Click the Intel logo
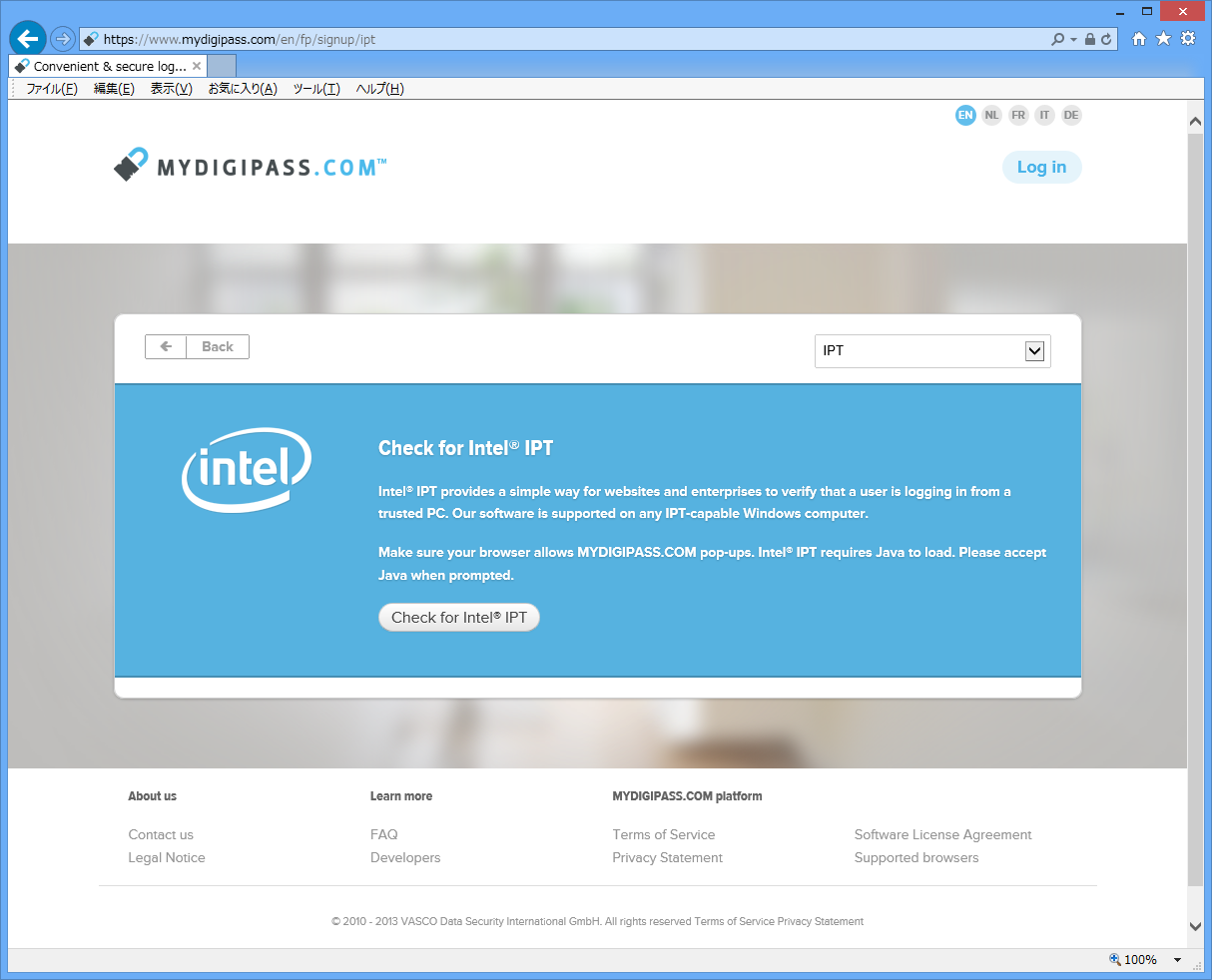Viewport: 1212px width, 980px height. click(247, 470)
